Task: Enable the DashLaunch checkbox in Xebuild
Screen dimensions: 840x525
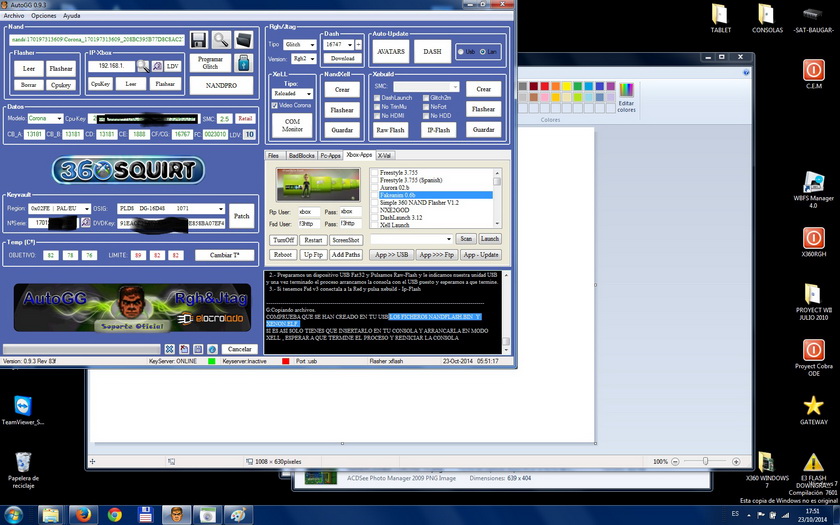Action: tap(377, 98)
